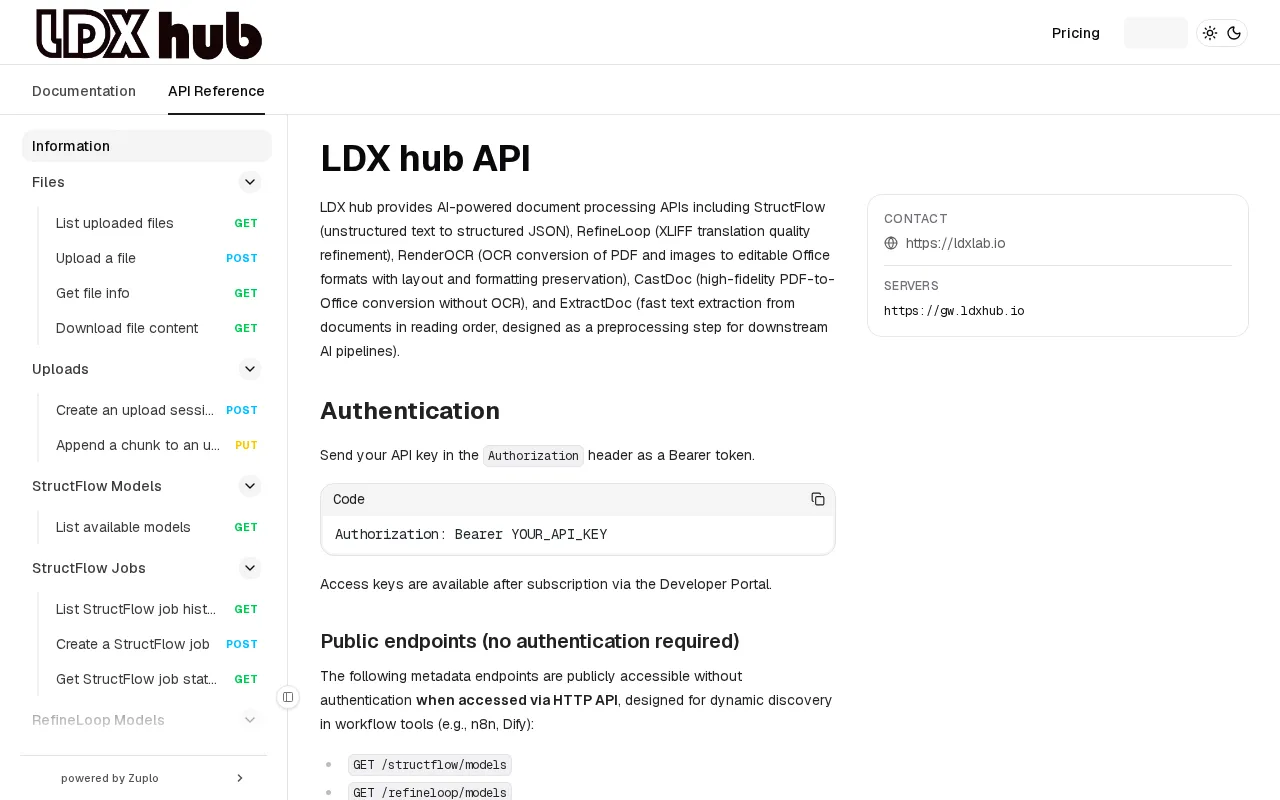Click the Uploads section label
This screenshot has width=1280, height=800.
tap(60, 369)
